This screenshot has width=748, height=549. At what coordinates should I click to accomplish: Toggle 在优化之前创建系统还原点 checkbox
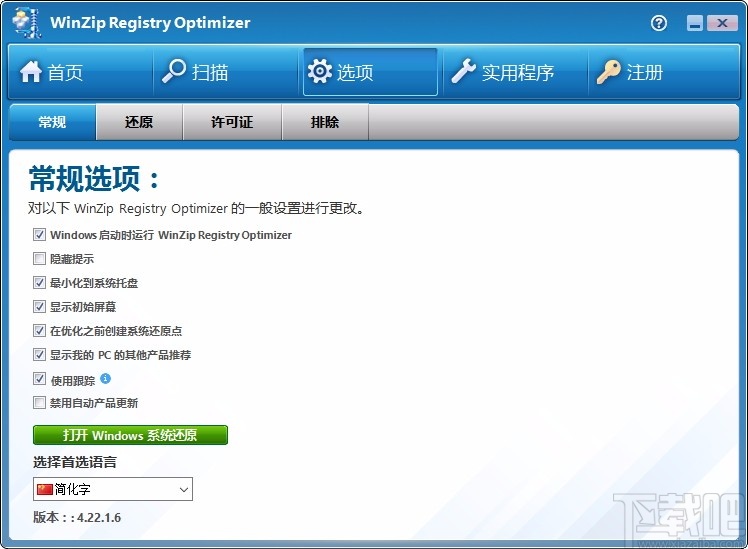(x=39, y=331)
